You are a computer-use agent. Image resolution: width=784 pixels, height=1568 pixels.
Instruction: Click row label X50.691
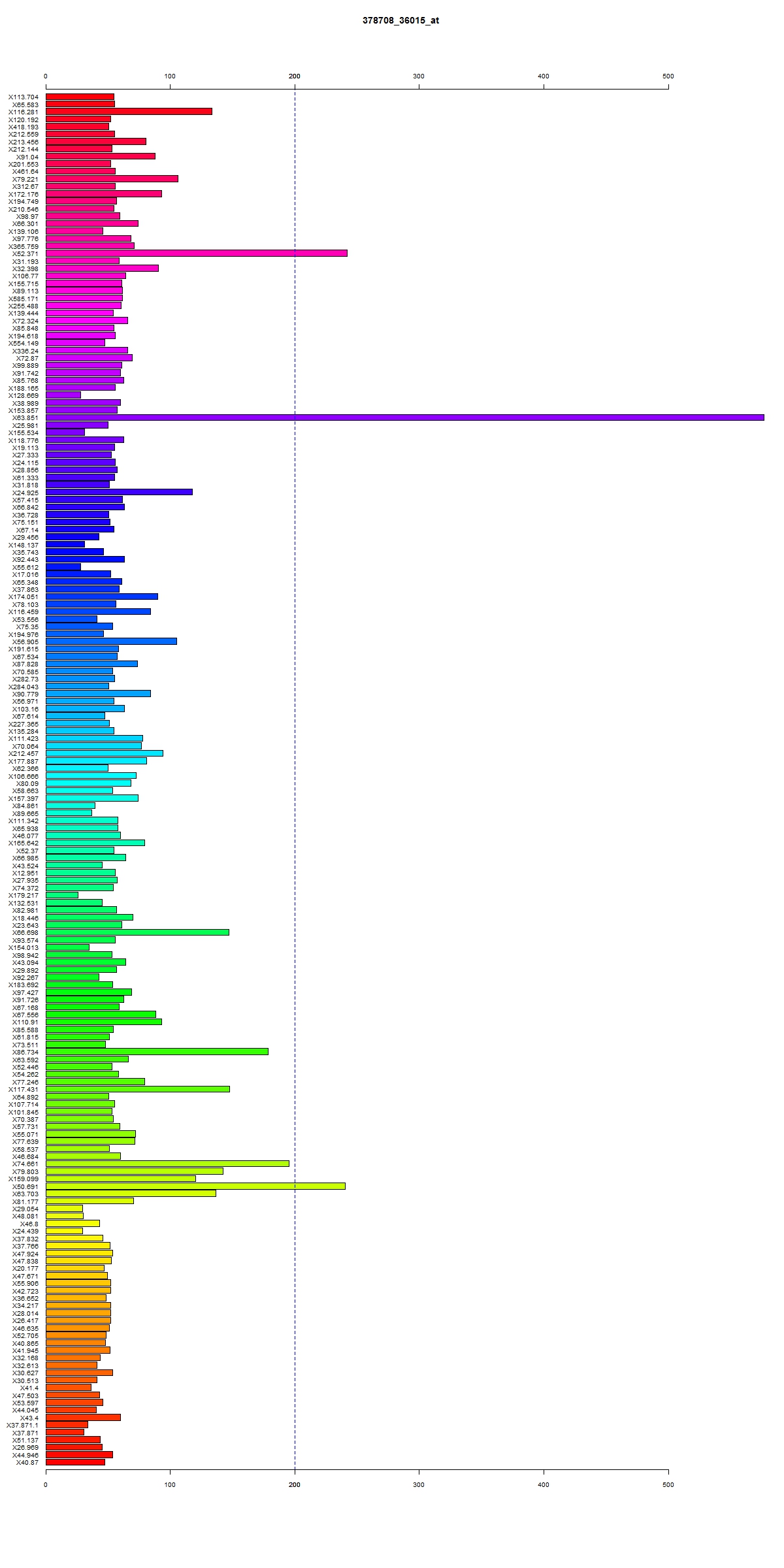click(25, 1186)
